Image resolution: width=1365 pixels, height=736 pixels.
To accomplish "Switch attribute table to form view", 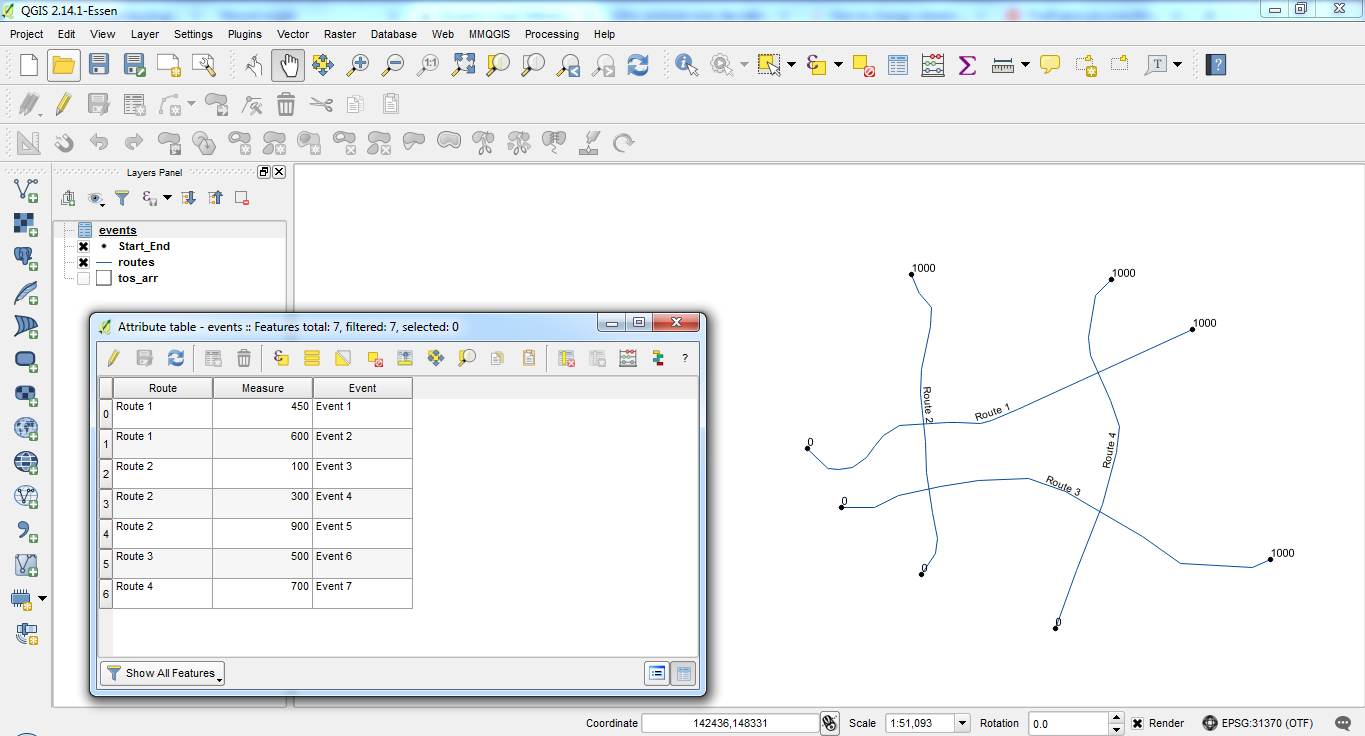I will (657, 673).
